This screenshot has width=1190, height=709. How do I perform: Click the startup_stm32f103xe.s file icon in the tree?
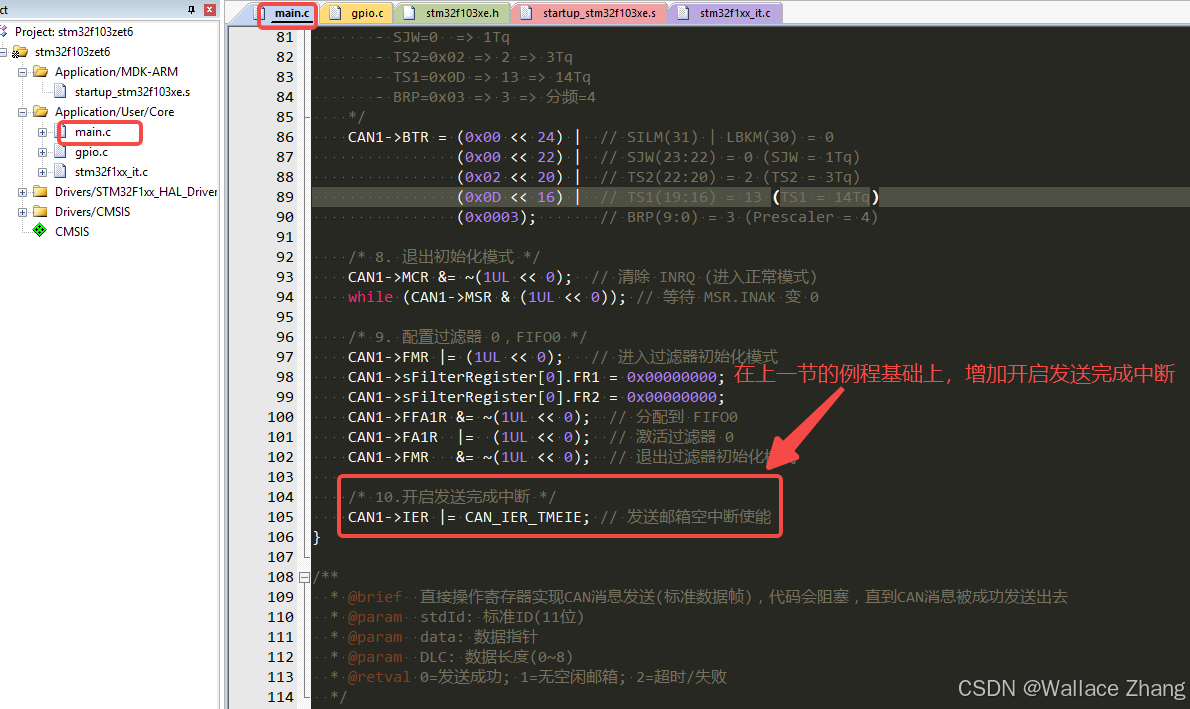(x=61, y=92)
